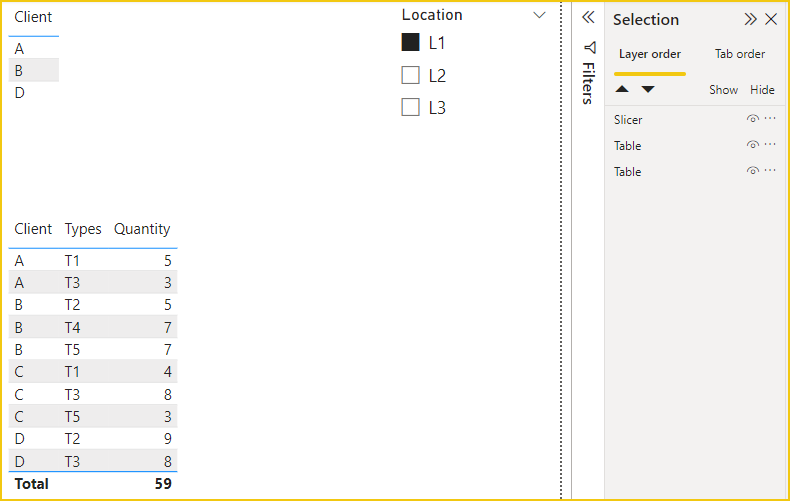The width and height of the screenshot is (790, 501).
Task: Select the T3 cell in first client A rows
Action: tap(72, 283)
